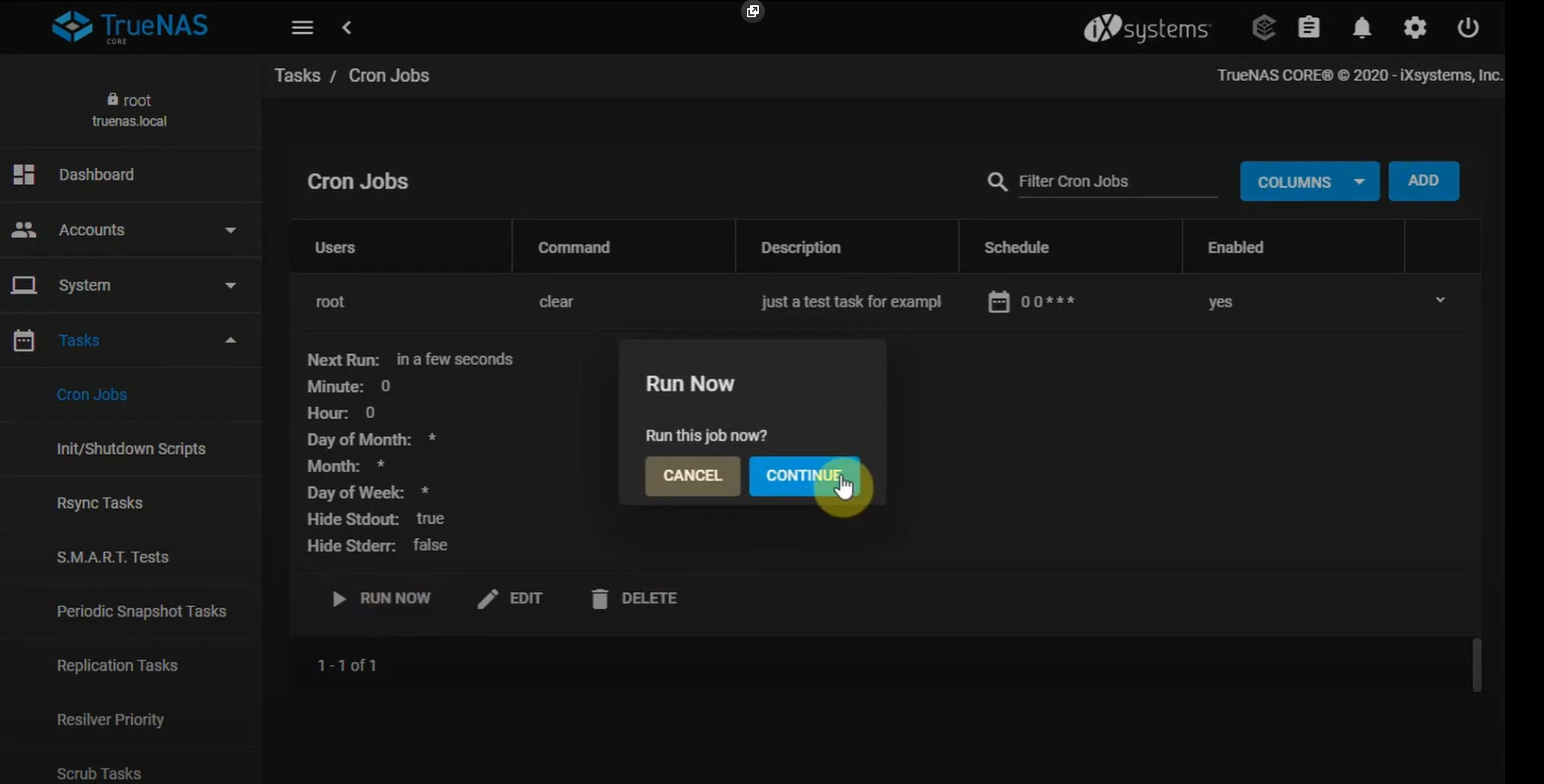The width and height of the screenshot is (1544, 784).
Task: Click the search magnifier next to Filter Cron Jobs
Action: [996, 181]
